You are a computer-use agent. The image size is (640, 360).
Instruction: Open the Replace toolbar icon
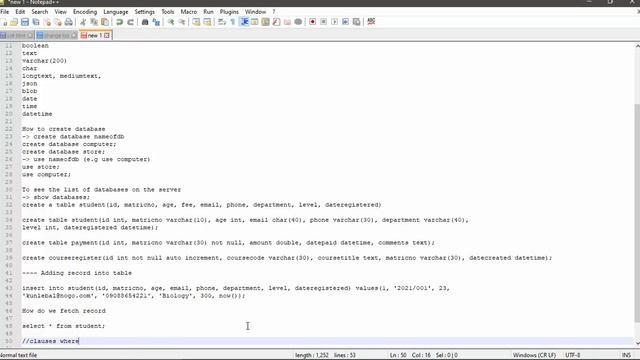(x=156, y=22)
